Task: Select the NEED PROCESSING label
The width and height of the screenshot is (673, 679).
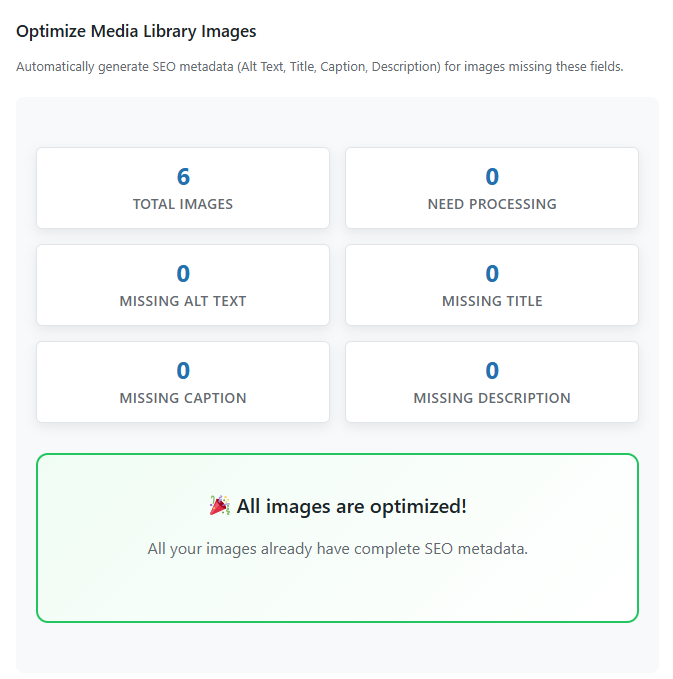Action: pos(492,204)
